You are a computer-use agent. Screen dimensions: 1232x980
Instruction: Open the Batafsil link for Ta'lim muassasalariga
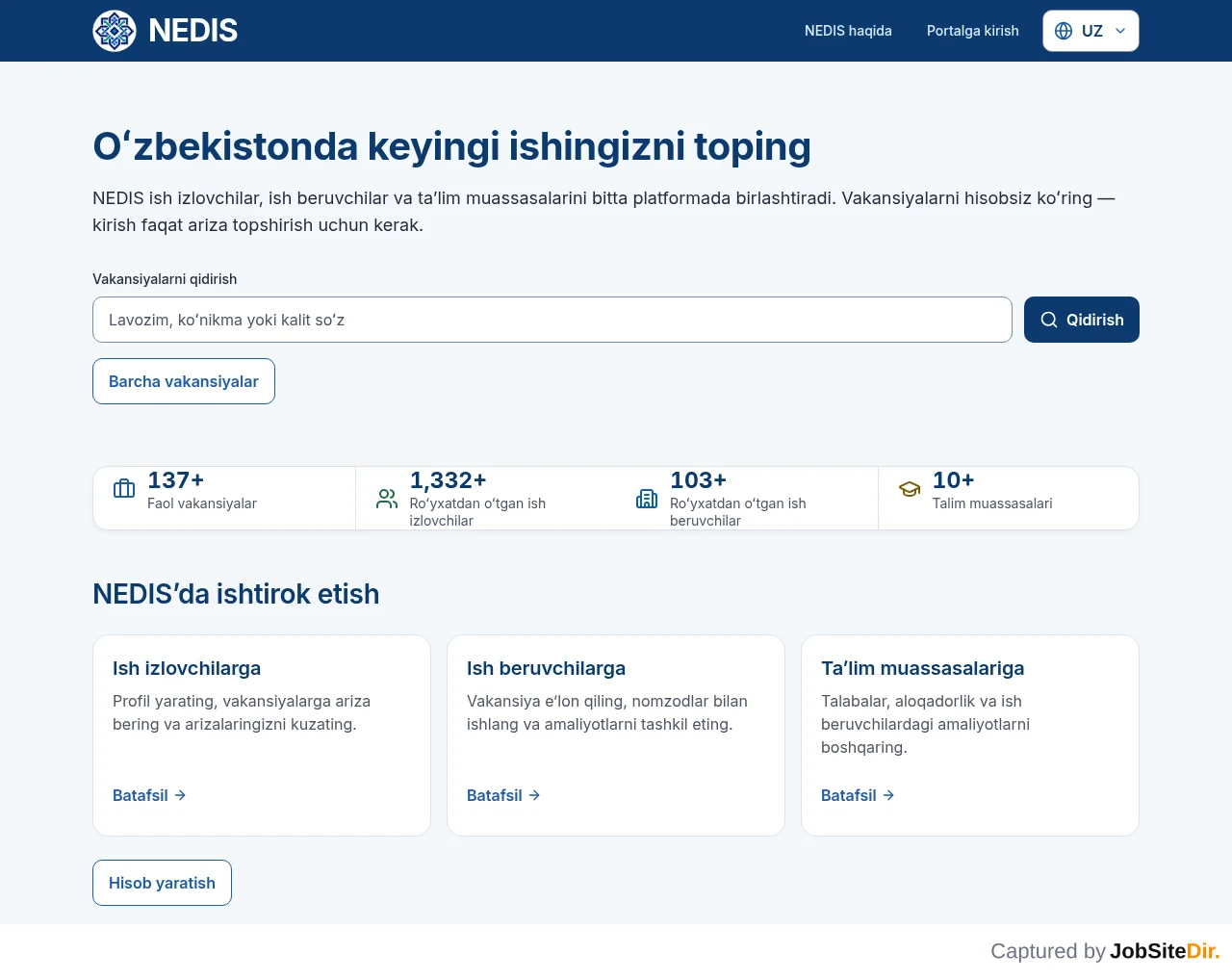pyautogui.click(x=858, y=795)
